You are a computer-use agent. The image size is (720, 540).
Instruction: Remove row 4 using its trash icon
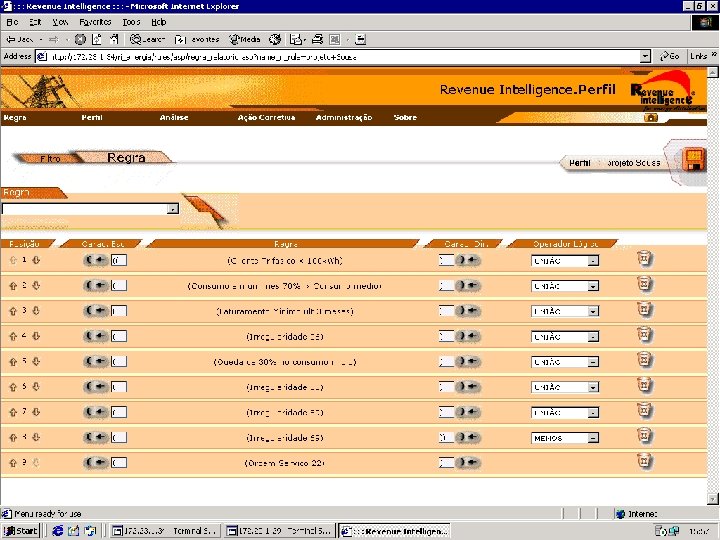[x=645, y=335]
